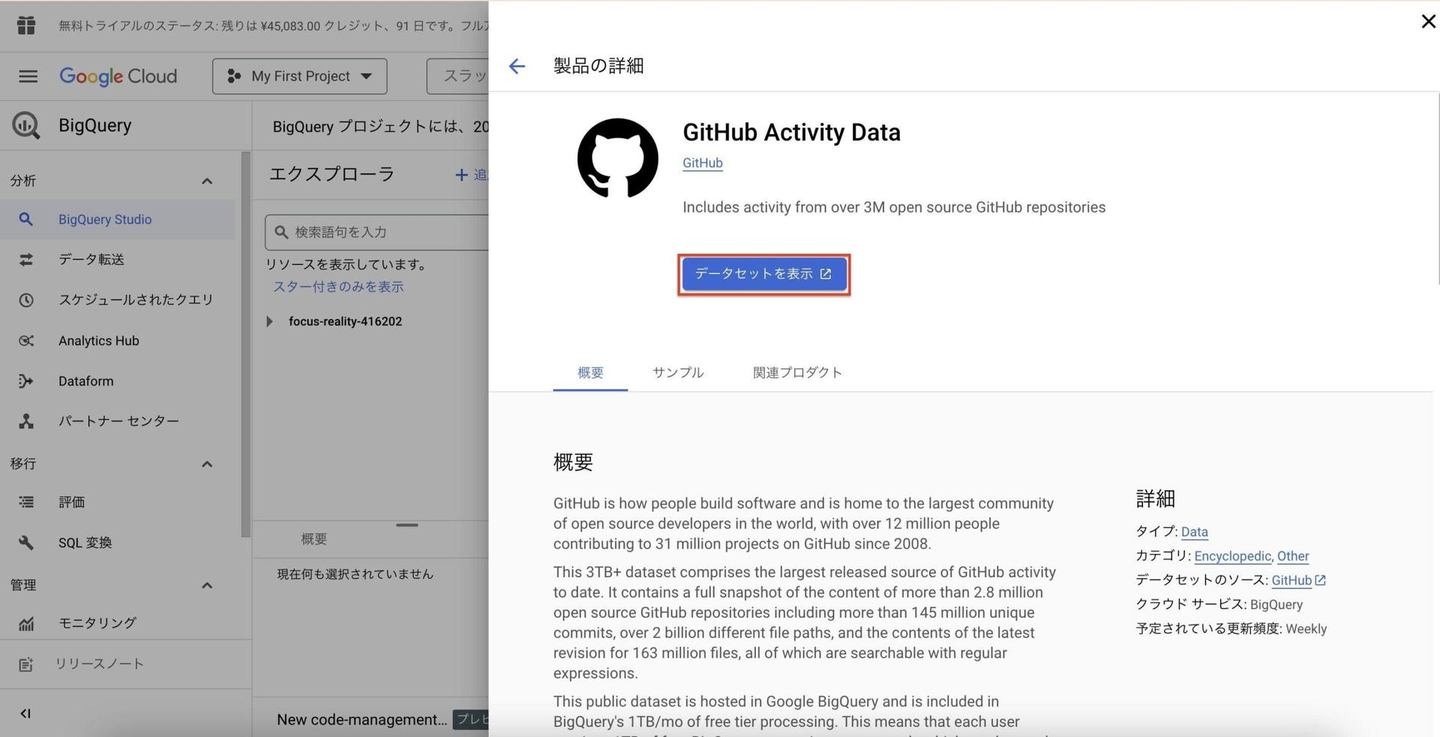Switch to the 関連プロダクト tab
Image resolution: width=1440 pixels, height=737 pixels.
tap(797, 372)
